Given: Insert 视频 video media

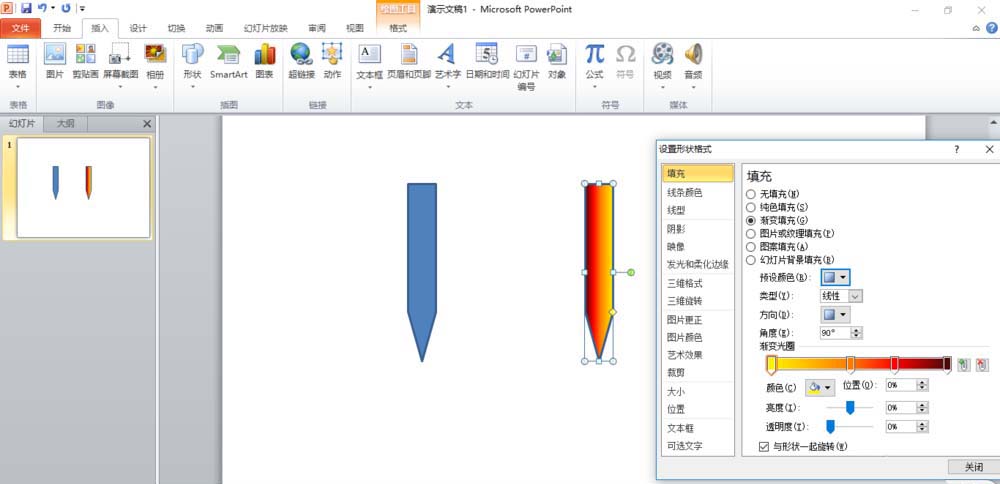Looking at the screenshot, I should pyautogui.click(x=662, y=67).
